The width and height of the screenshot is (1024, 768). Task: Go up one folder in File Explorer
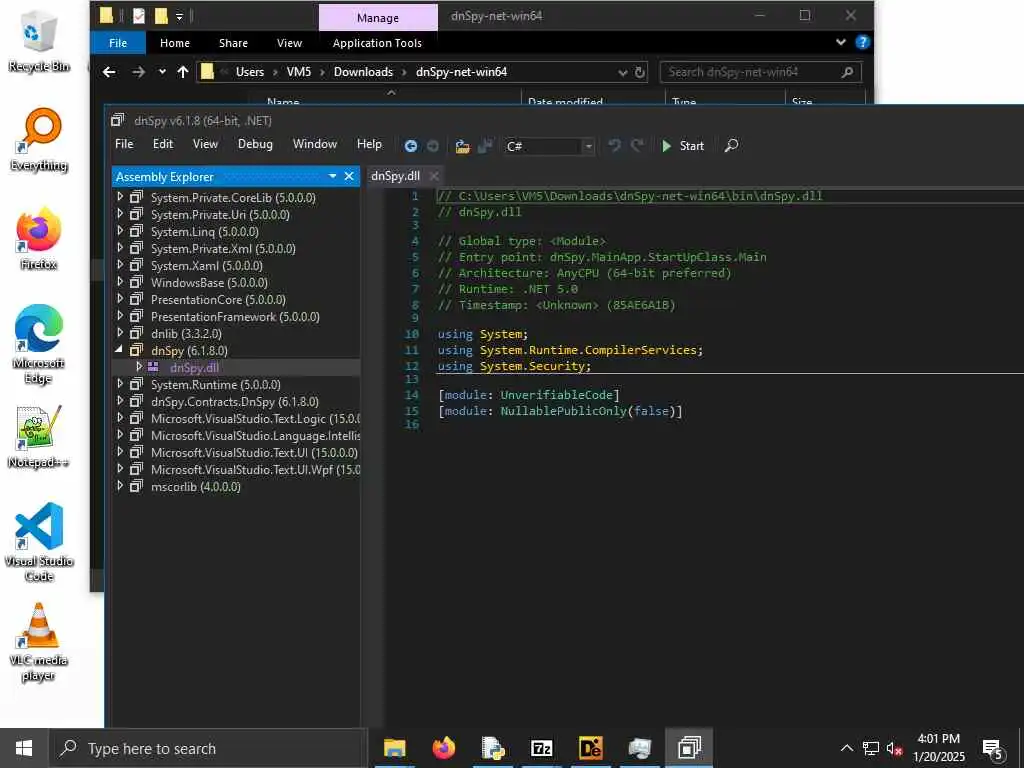183,72
